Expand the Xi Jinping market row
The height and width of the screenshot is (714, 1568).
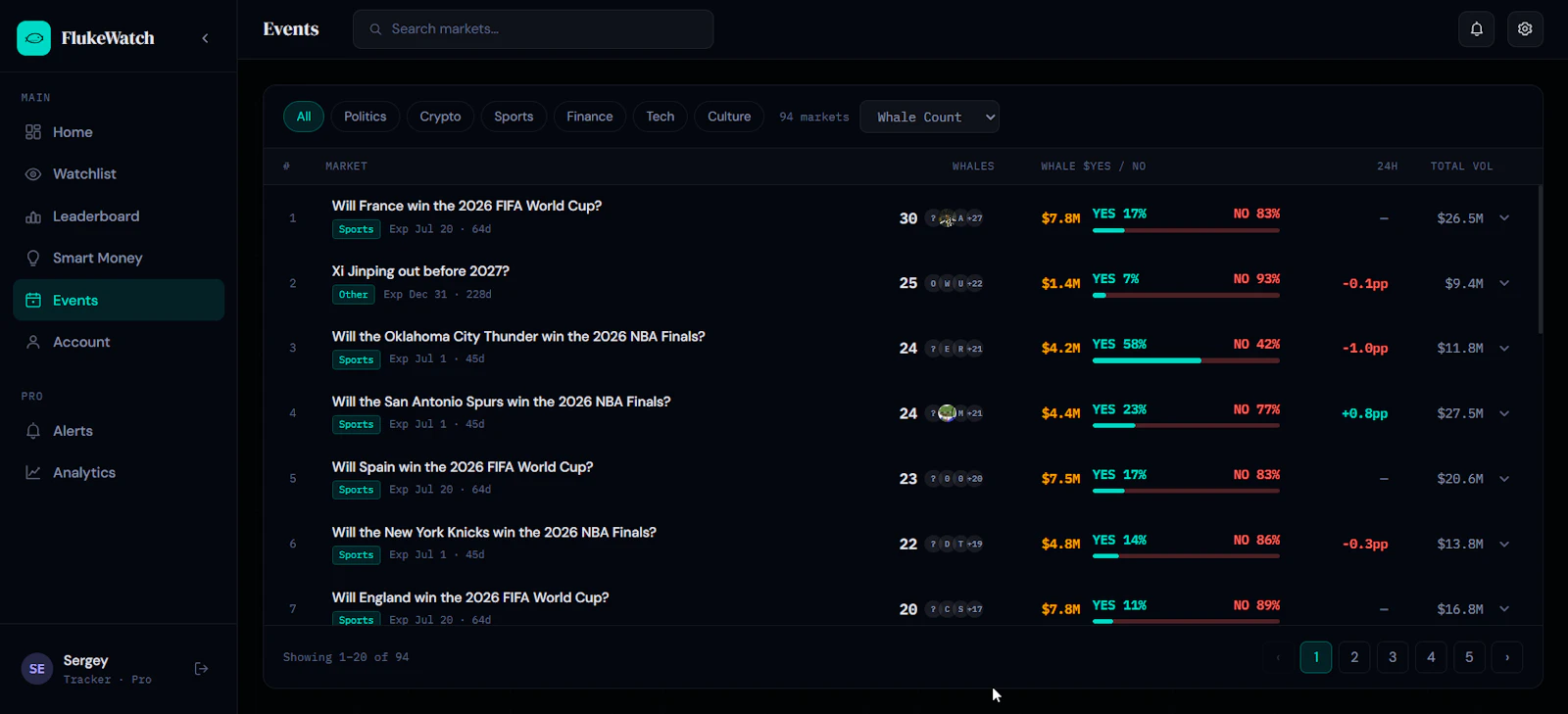pos(1504,283)
